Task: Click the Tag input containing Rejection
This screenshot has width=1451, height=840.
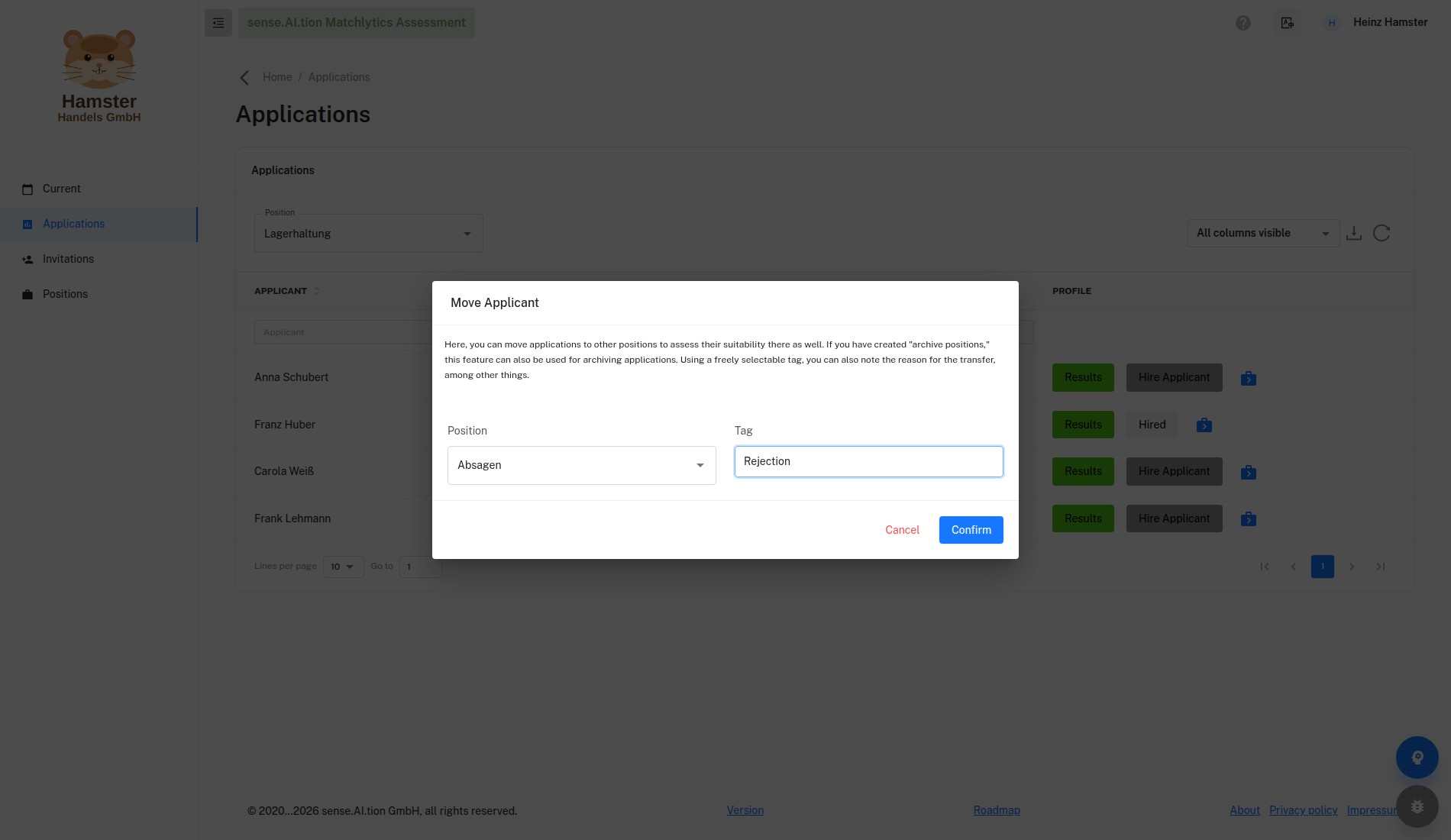Action: tap(869, 461)
